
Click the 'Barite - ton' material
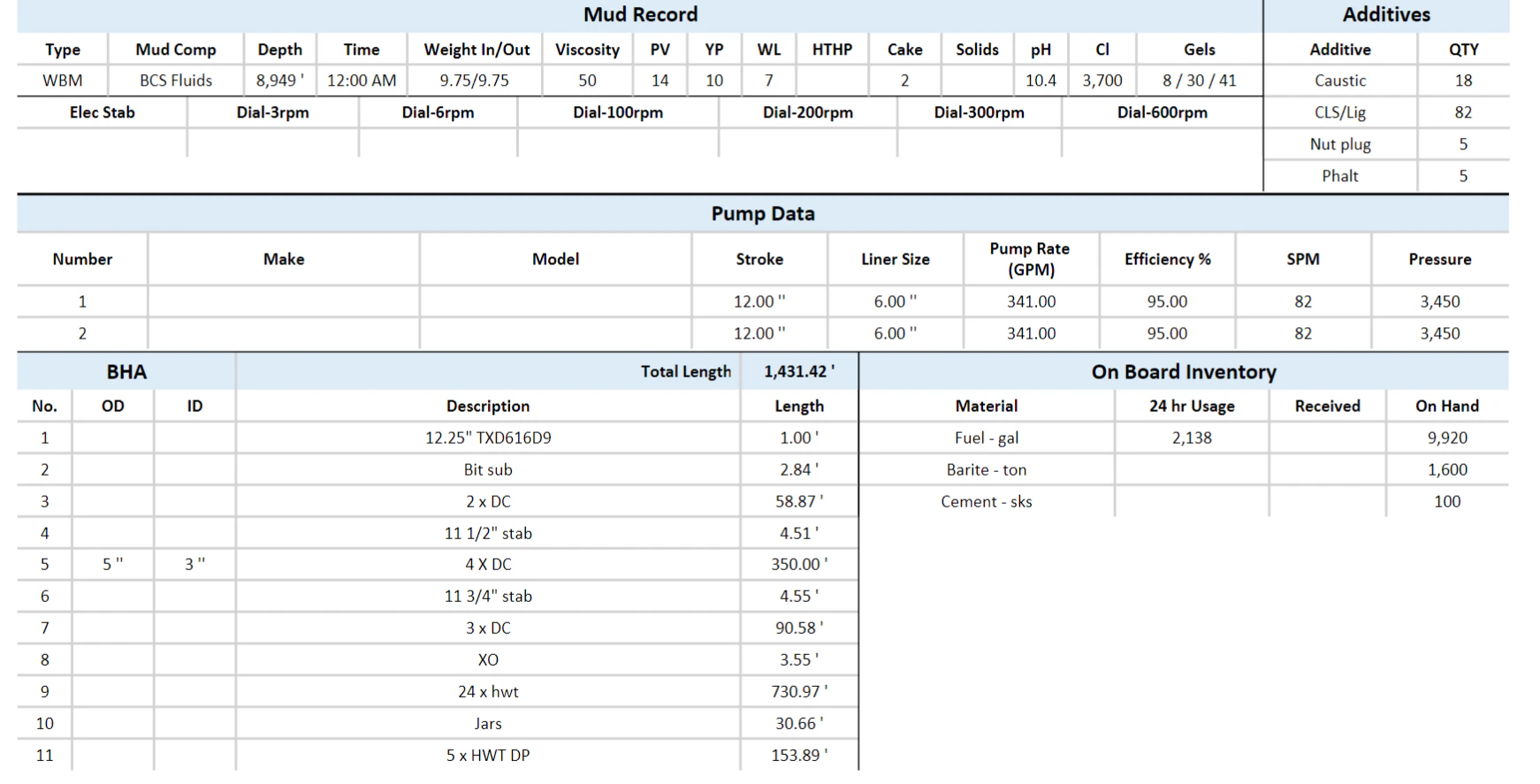[x=987, y=469]
